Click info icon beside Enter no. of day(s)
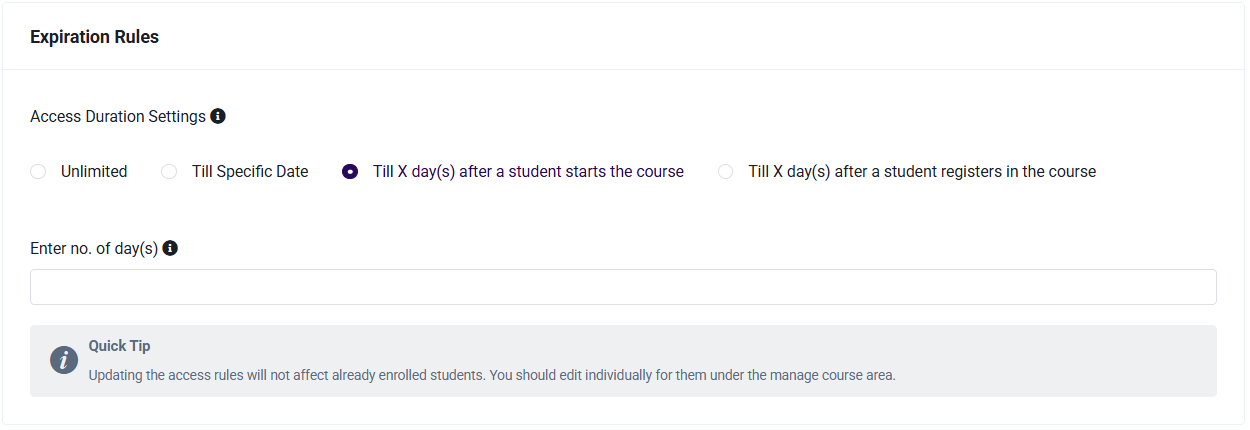 pyautogui.click(x=170, y=248)
